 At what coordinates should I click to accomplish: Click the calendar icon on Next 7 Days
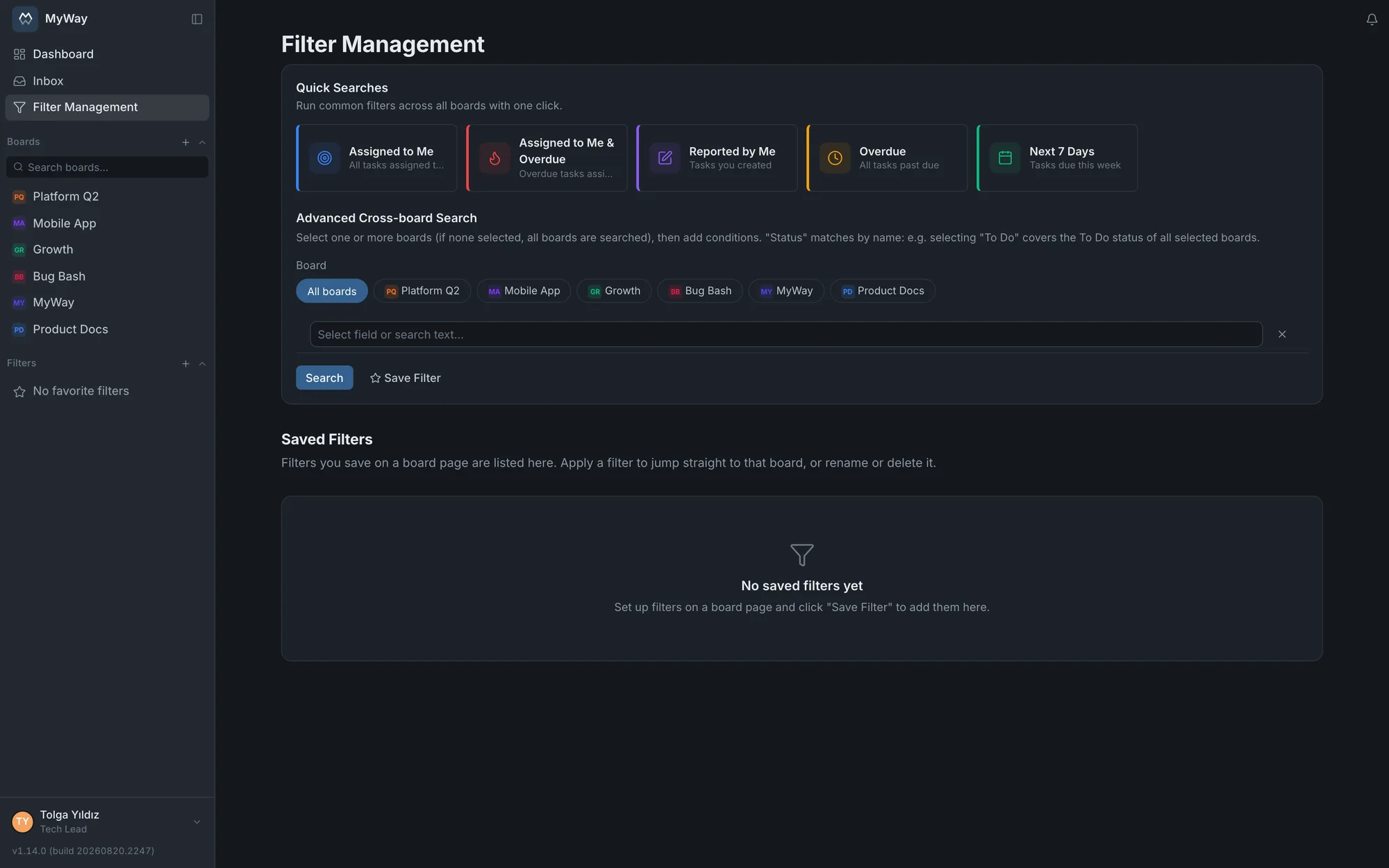pyautogui.click(x=1005, y=158)
